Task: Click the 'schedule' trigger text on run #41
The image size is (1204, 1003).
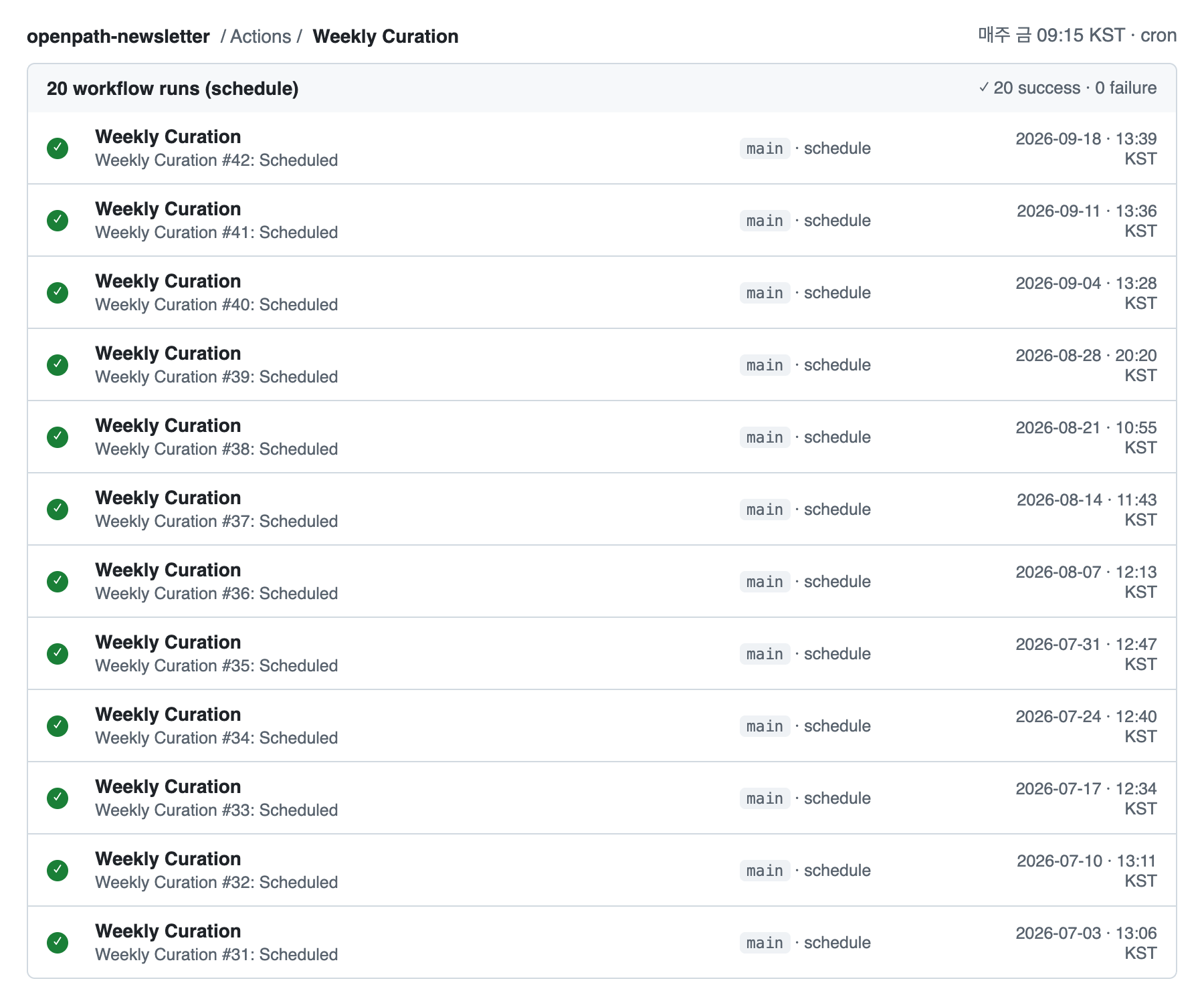Action: click(x=837, y=221)
